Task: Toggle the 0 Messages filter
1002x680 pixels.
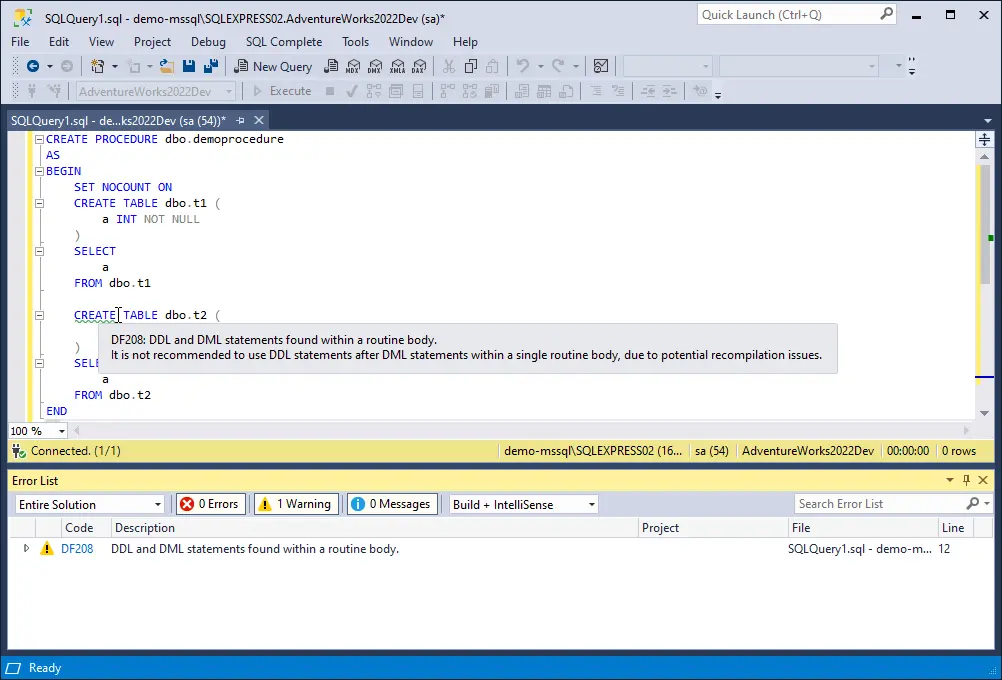Action: [391, 503]
